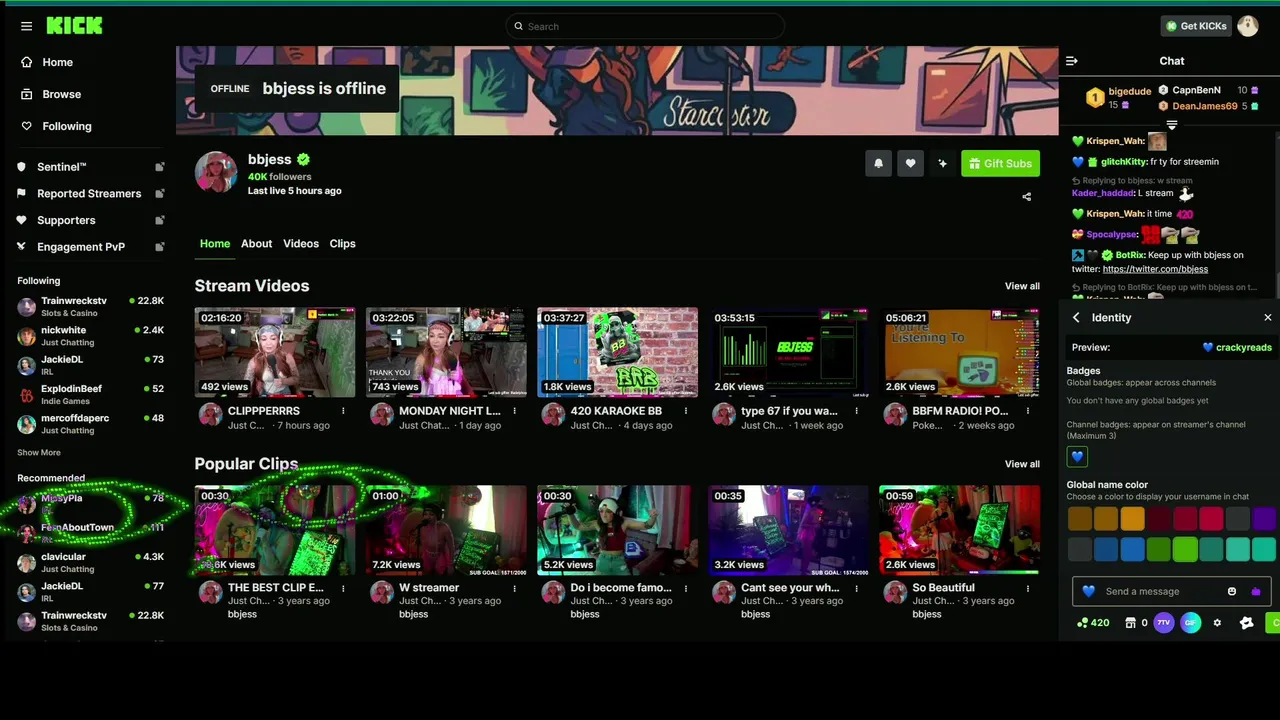Switch to the Videos tab
Viewport: 1280px width, 720px height.
(300, 244)
